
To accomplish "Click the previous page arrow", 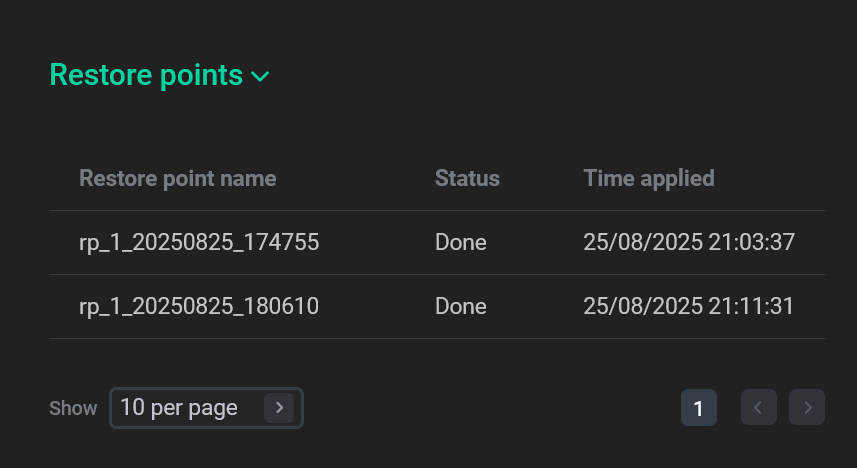I will [x=758, y=408].
